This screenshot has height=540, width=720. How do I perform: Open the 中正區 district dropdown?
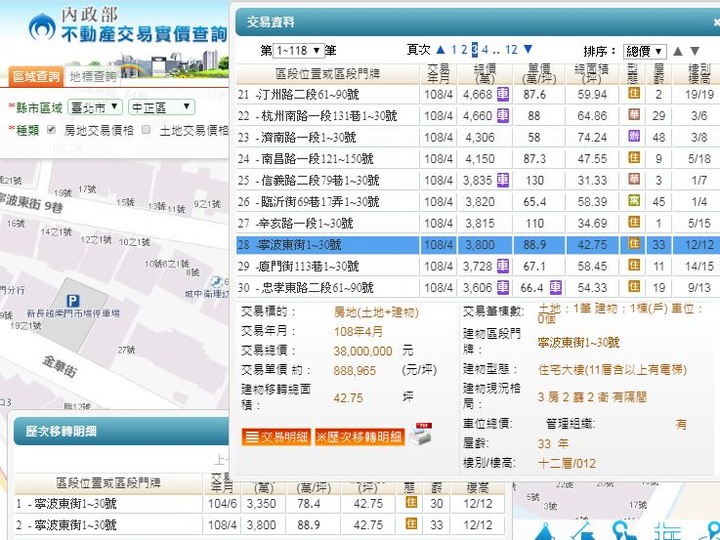[x=162, y=107]
